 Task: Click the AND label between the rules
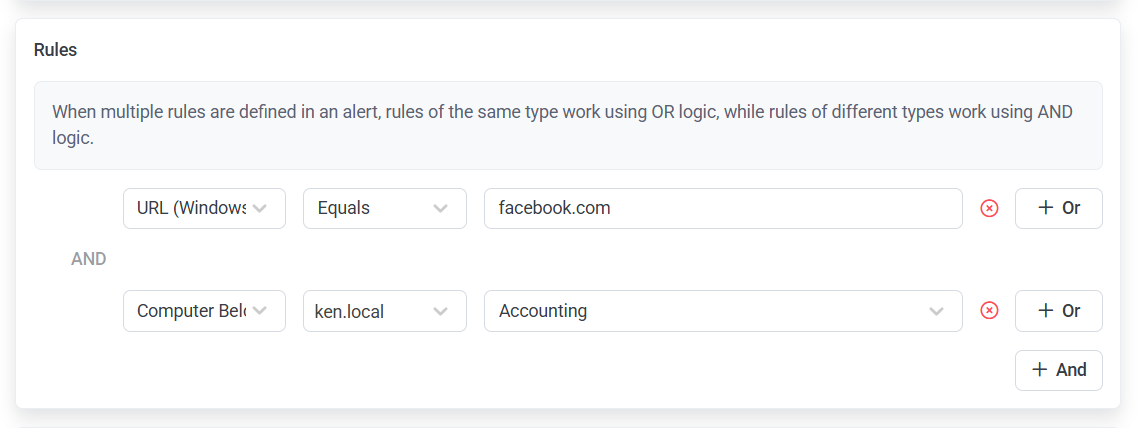click(89, 259)
